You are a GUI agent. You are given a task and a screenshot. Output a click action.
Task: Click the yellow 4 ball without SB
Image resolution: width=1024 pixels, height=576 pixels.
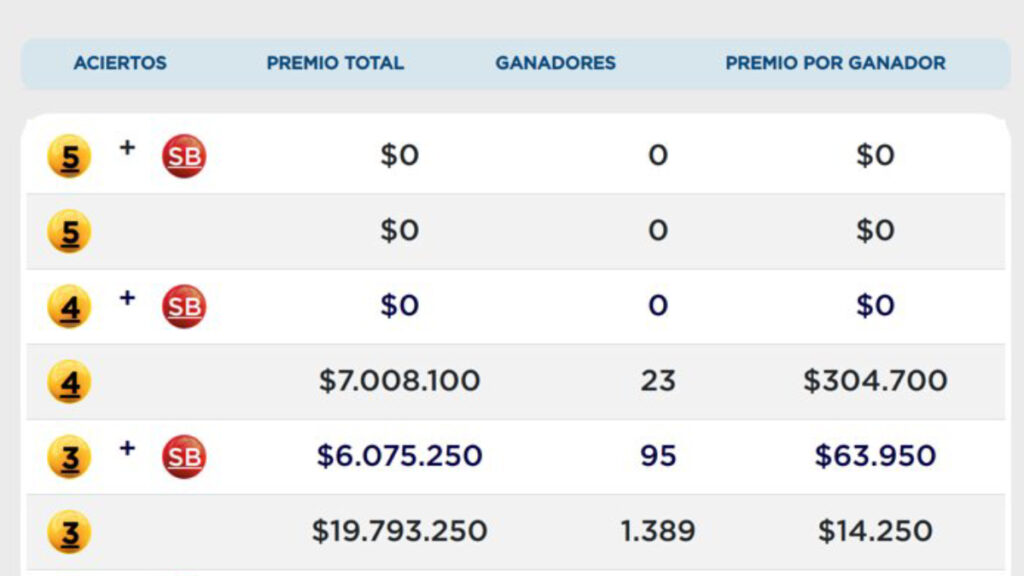point(69,382)
